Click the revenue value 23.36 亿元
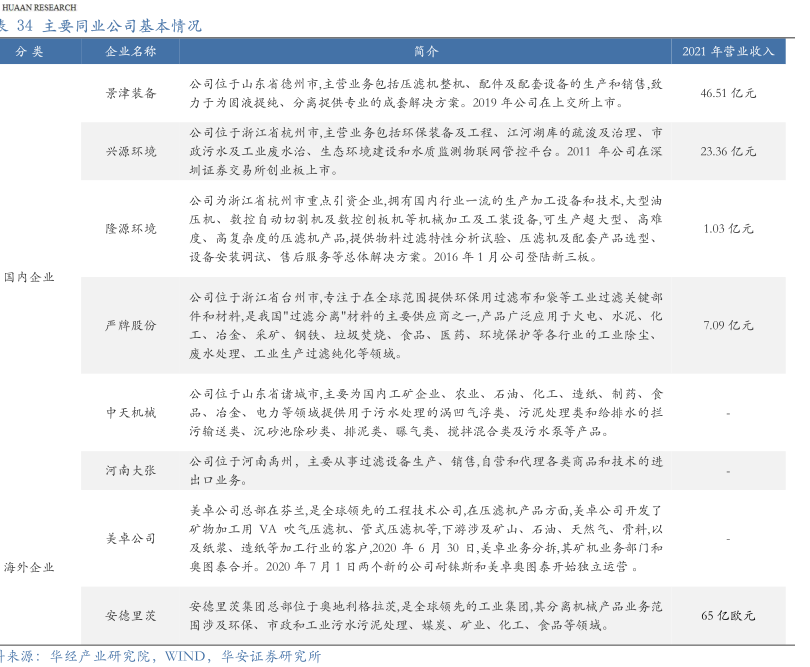The width and height of the screenshot is (810, 667). tap(728, 151)
